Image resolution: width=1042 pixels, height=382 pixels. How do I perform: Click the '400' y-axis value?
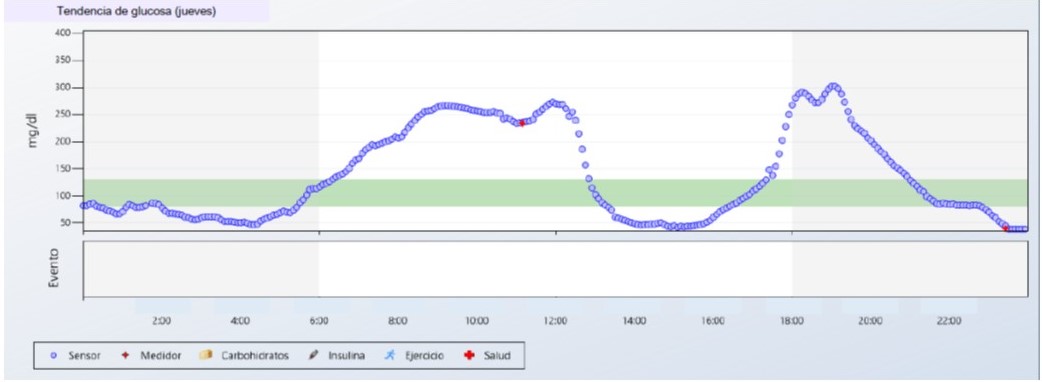coord(64,33)
